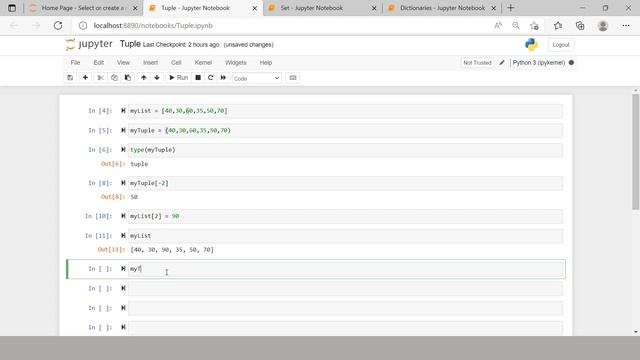640x360 pixels.
Task: Insert cell below with plus icon
Action: pos(85,78)
